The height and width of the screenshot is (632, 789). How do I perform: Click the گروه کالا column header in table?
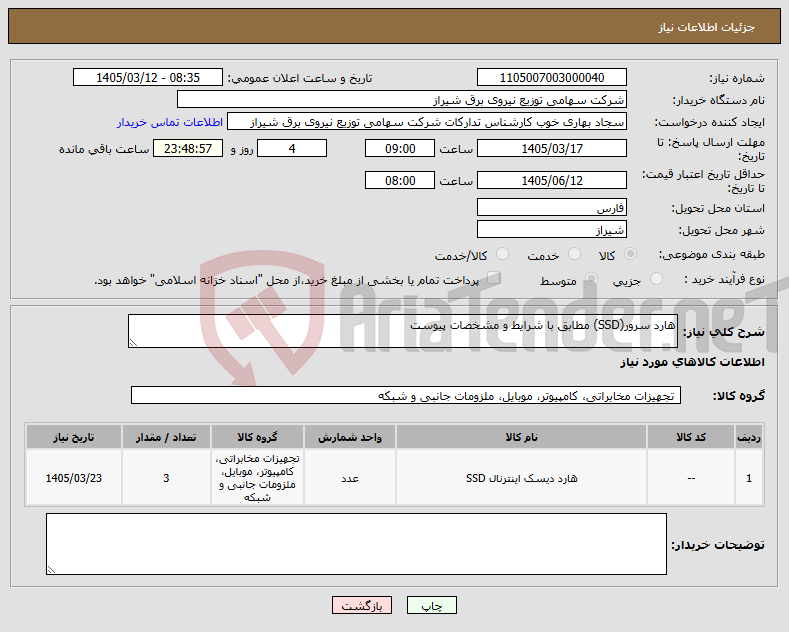tap(257, 437)
